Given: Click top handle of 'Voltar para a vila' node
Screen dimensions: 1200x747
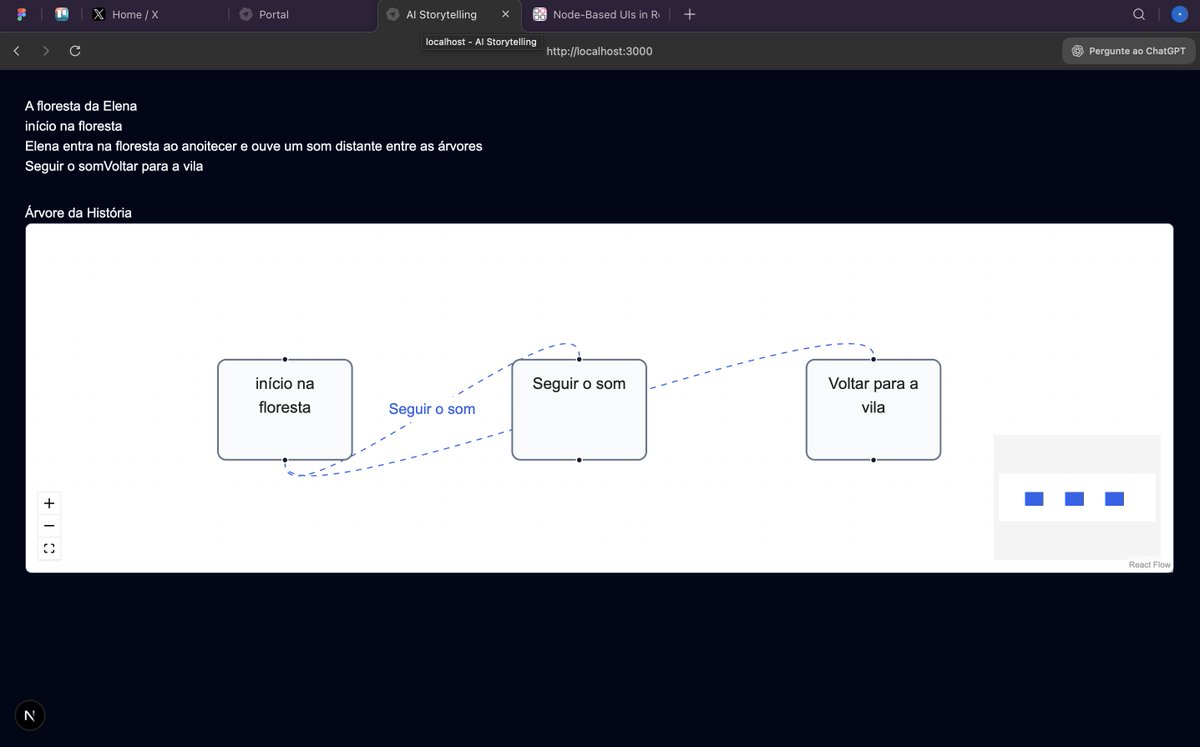Looking at the screenshot, I should [x=873, y=359].
